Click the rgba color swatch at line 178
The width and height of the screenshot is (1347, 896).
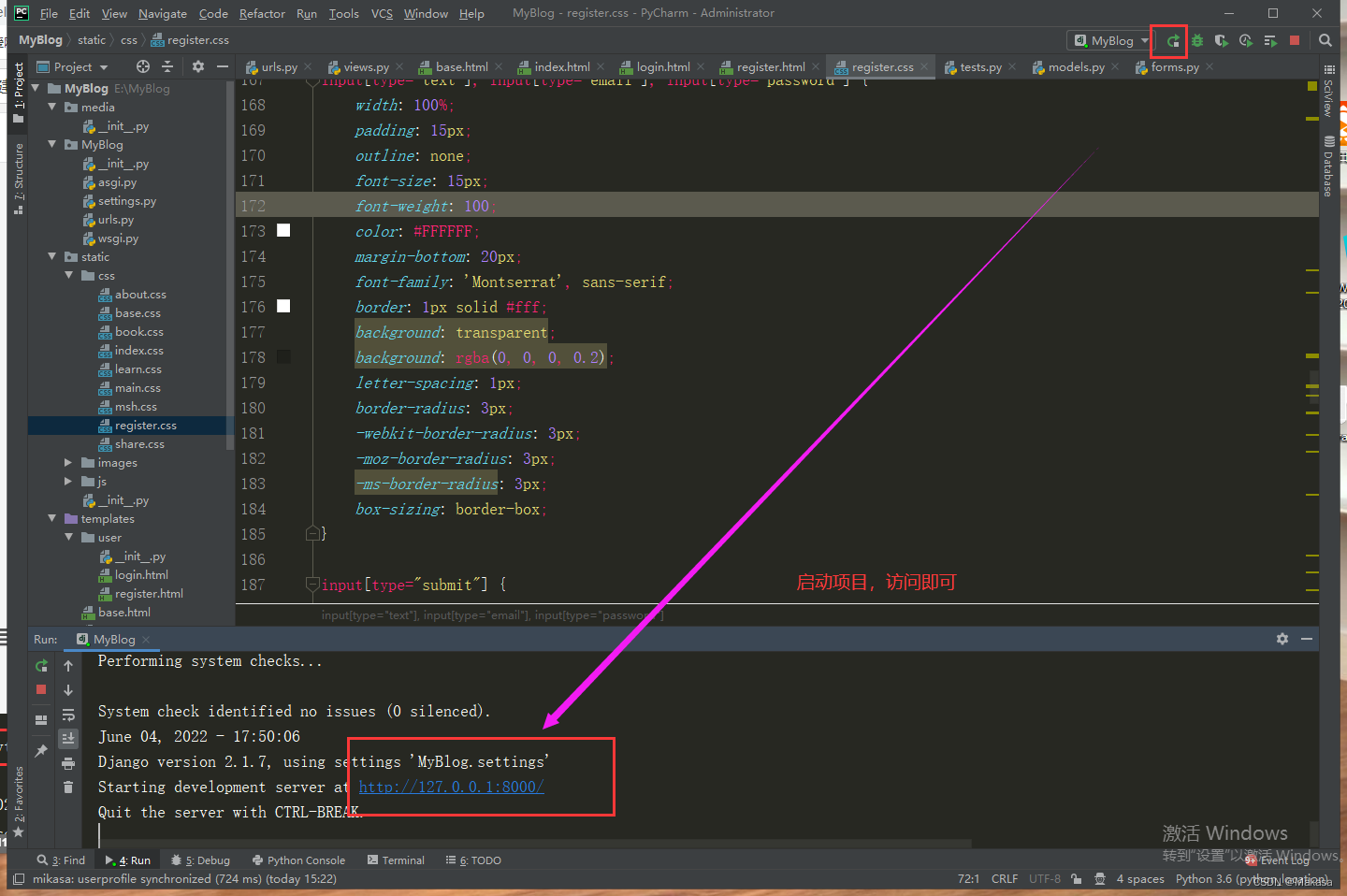tap(283, 356)
